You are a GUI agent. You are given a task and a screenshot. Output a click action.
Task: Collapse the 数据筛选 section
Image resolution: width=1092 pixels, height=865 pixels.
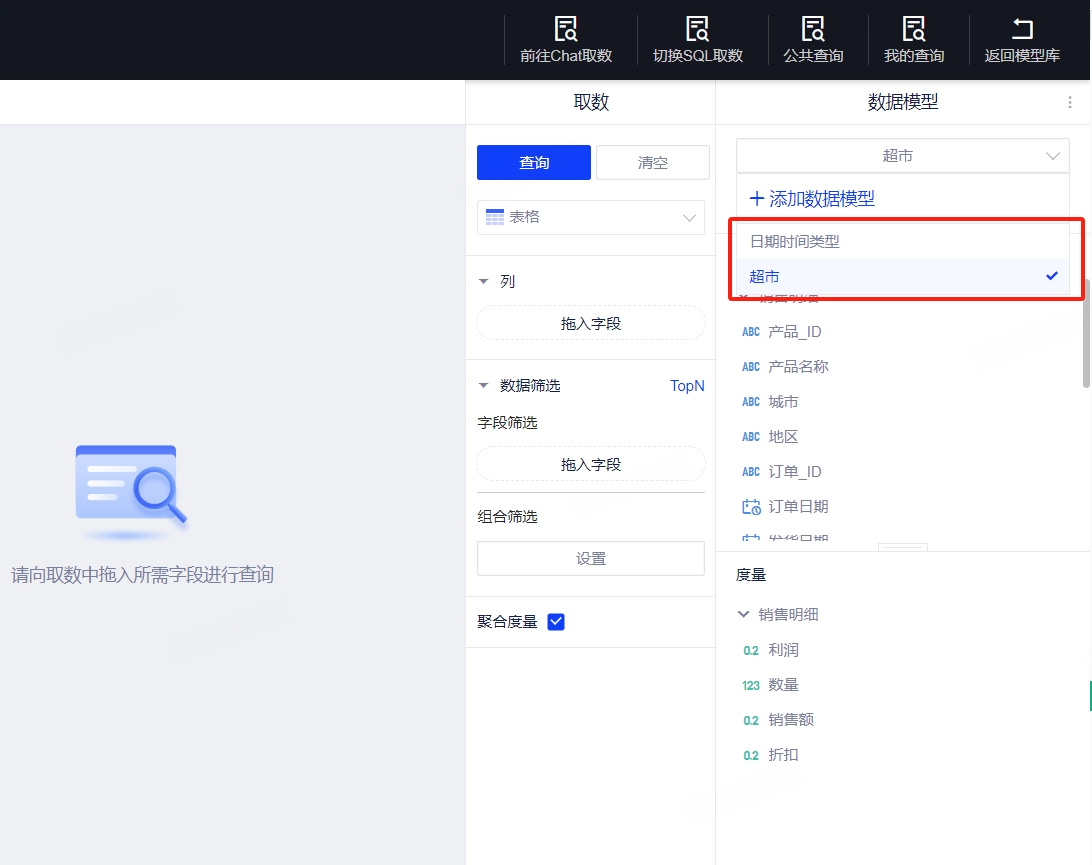click(x=485, y=386)
